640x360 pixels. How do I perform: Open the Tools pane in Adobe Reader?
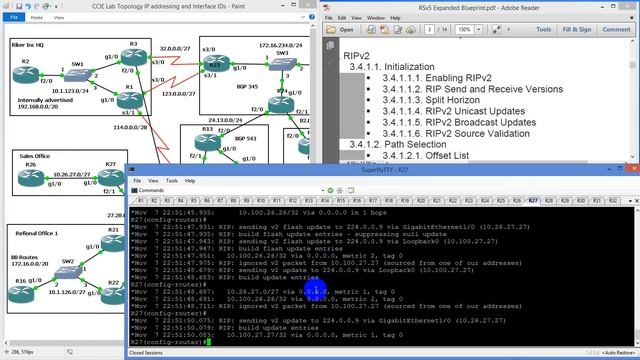pyautogui.click(x=543, y=29)
